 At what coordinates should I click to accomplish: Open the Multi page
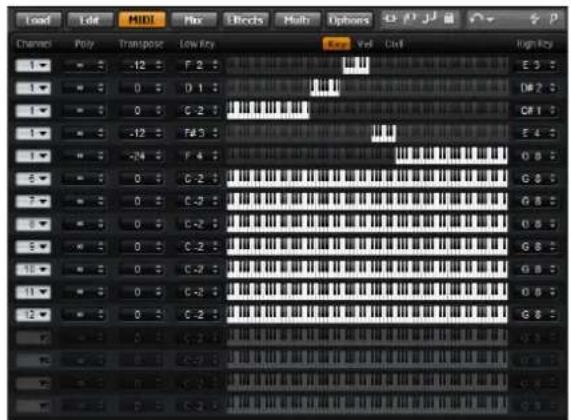(298, 20)
